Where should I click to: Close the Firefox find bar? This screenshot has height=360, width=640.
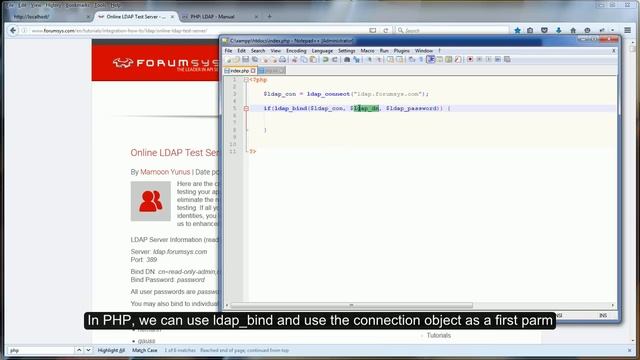pyautogui.click(x=629, y=351)
